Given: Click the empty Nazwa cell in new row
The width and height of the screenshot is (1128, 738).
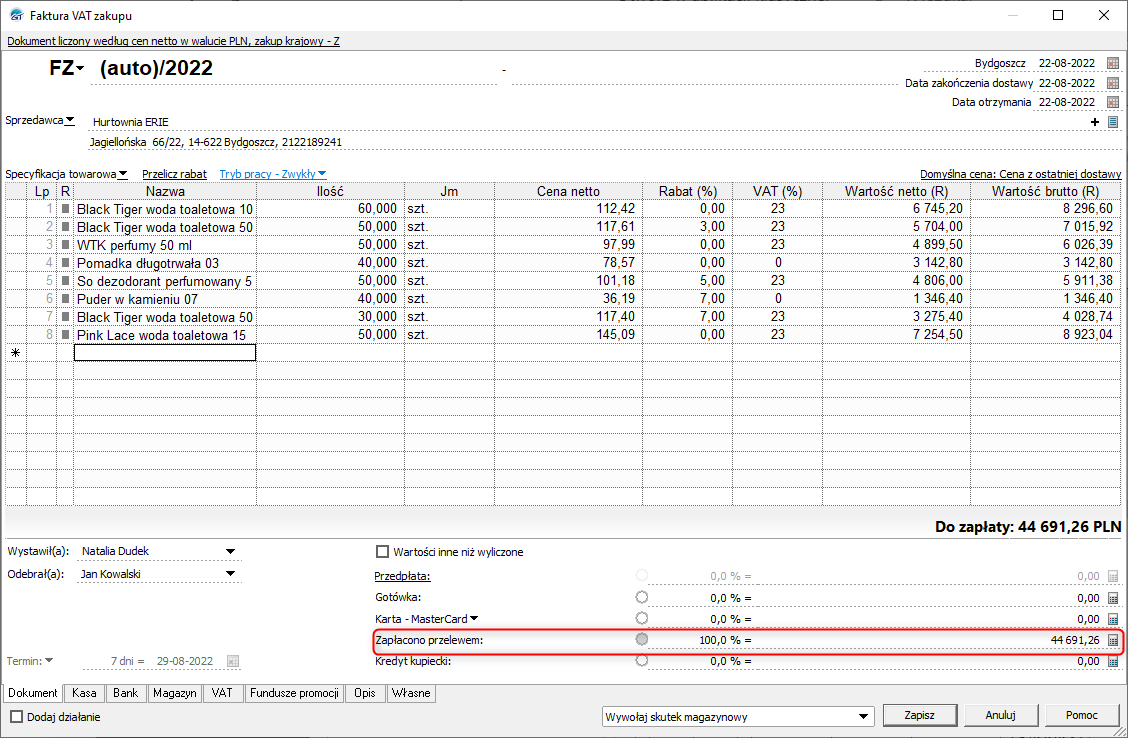Looking at the screenshot, I should click(165, 353).
